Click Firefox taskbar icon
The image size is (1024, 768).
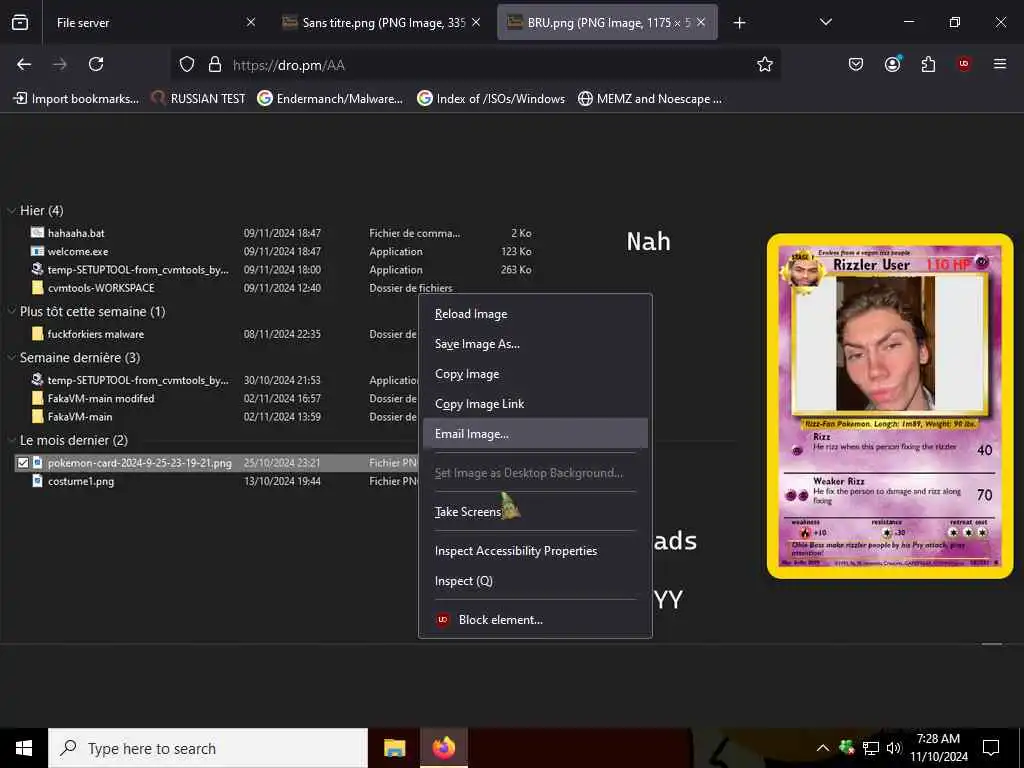[x=443, y=748]
